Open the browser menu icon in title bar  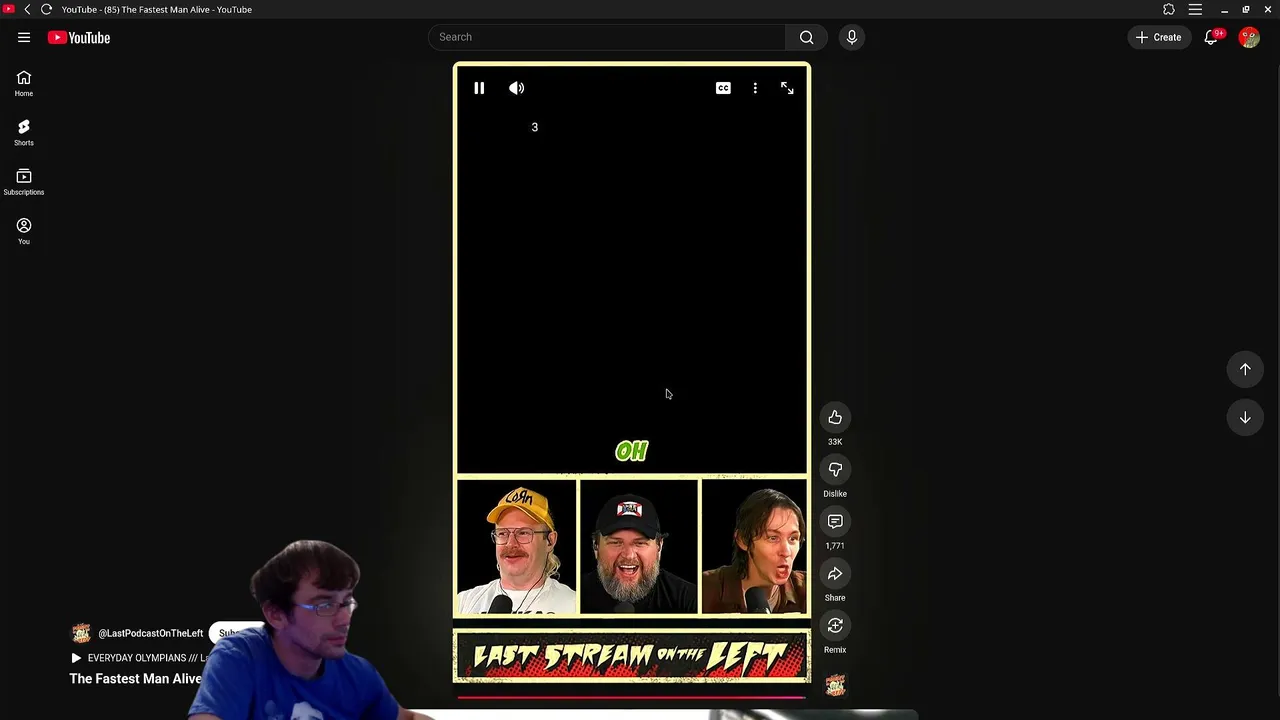pyautogui.click(x=1195, y=9)
